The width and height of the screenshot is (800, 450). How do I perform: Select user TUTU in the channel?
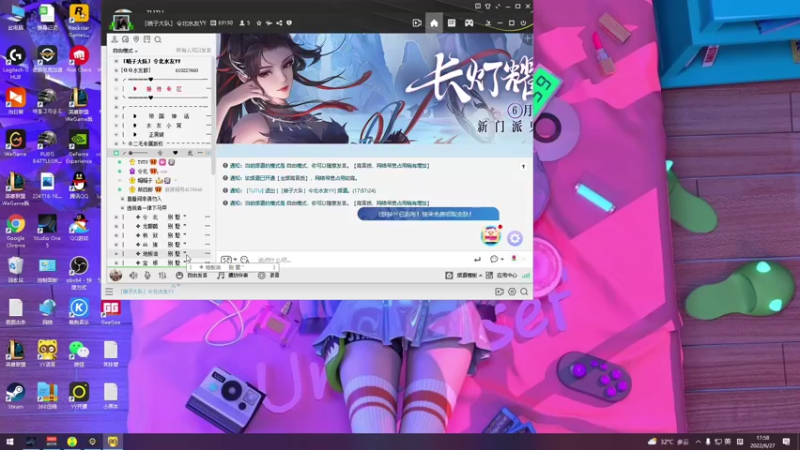click(x=143, y=162)
